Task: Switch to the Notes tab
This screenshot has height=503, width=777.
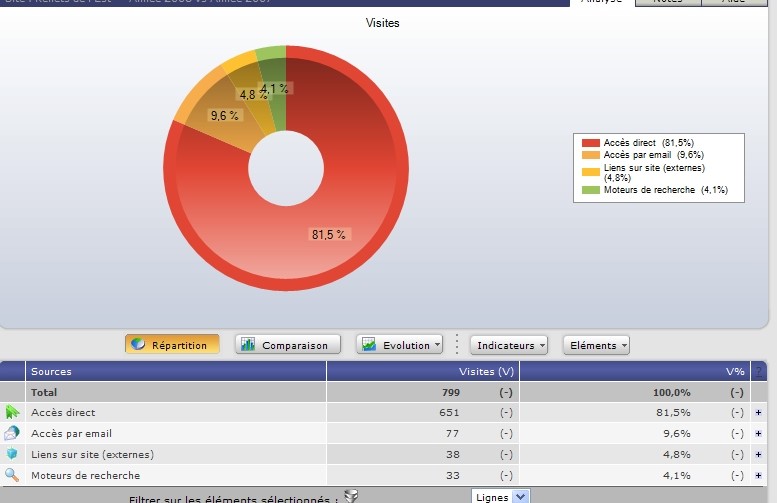Action: [x=667, y=2]
